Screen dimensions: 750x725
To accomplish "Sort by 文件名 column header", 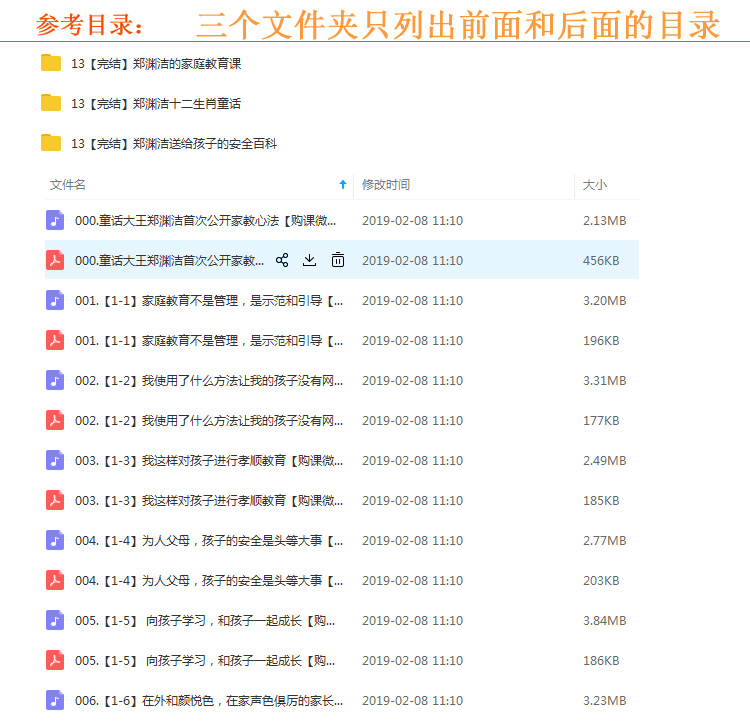I will [x=68, y=185].
